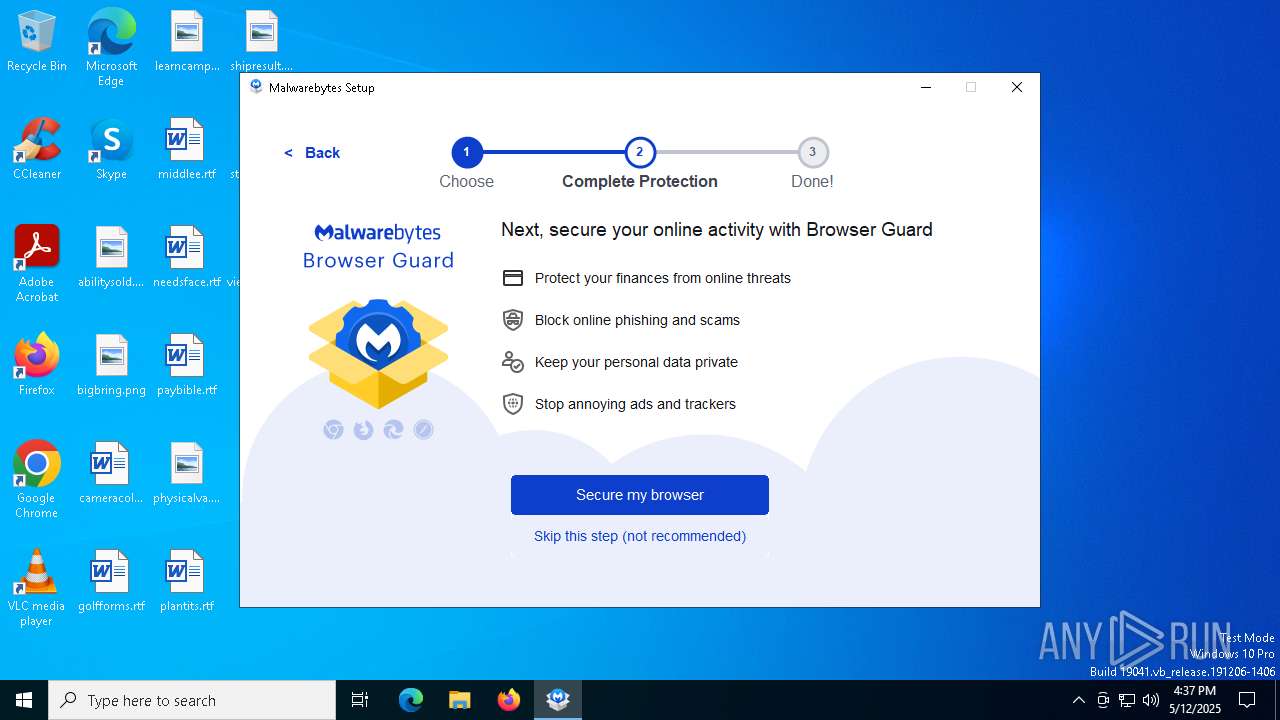This screenshot has height=720, width=1280.
Task: Select the paybible.rtf desktop file
Action: 186,365
